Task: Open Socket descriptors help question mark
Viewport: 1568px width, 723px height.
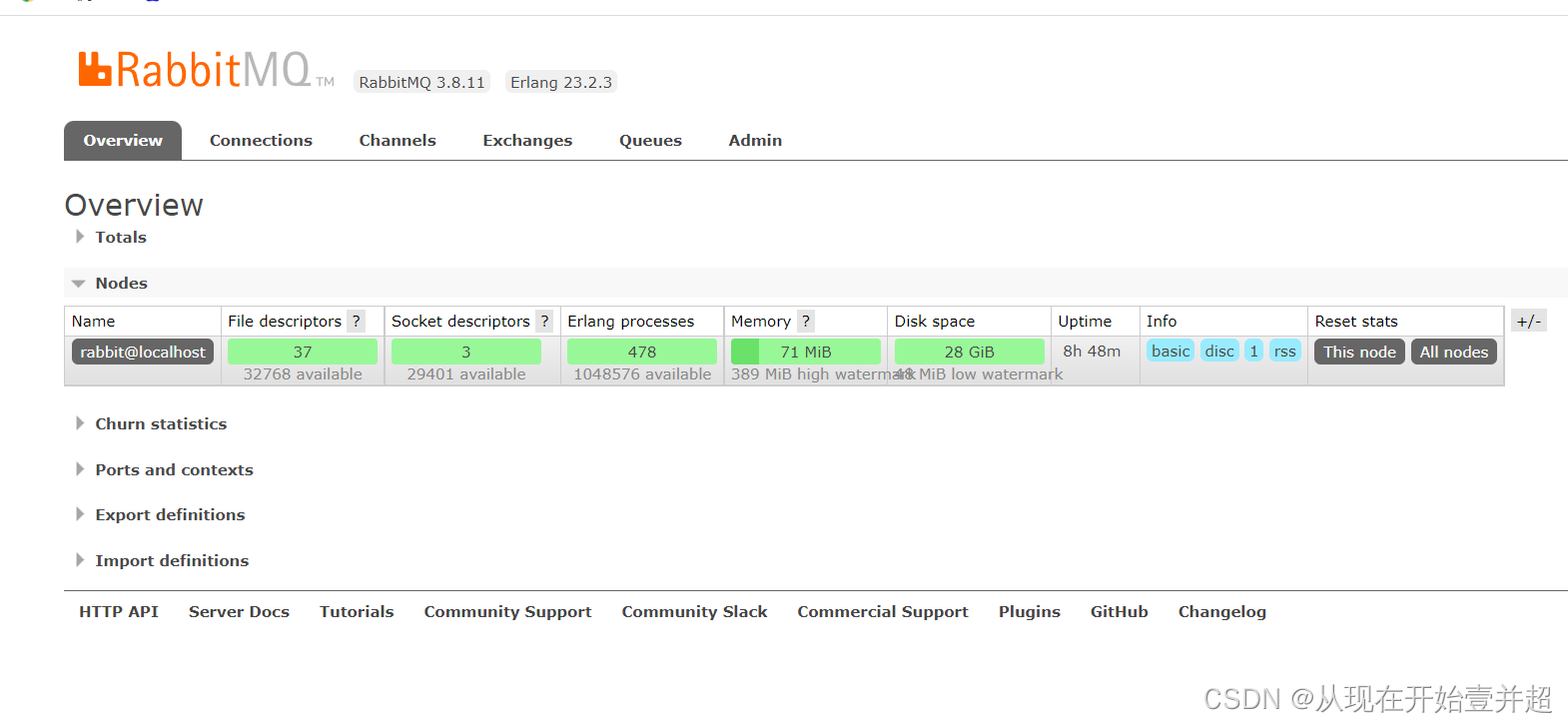Action: 544,321
